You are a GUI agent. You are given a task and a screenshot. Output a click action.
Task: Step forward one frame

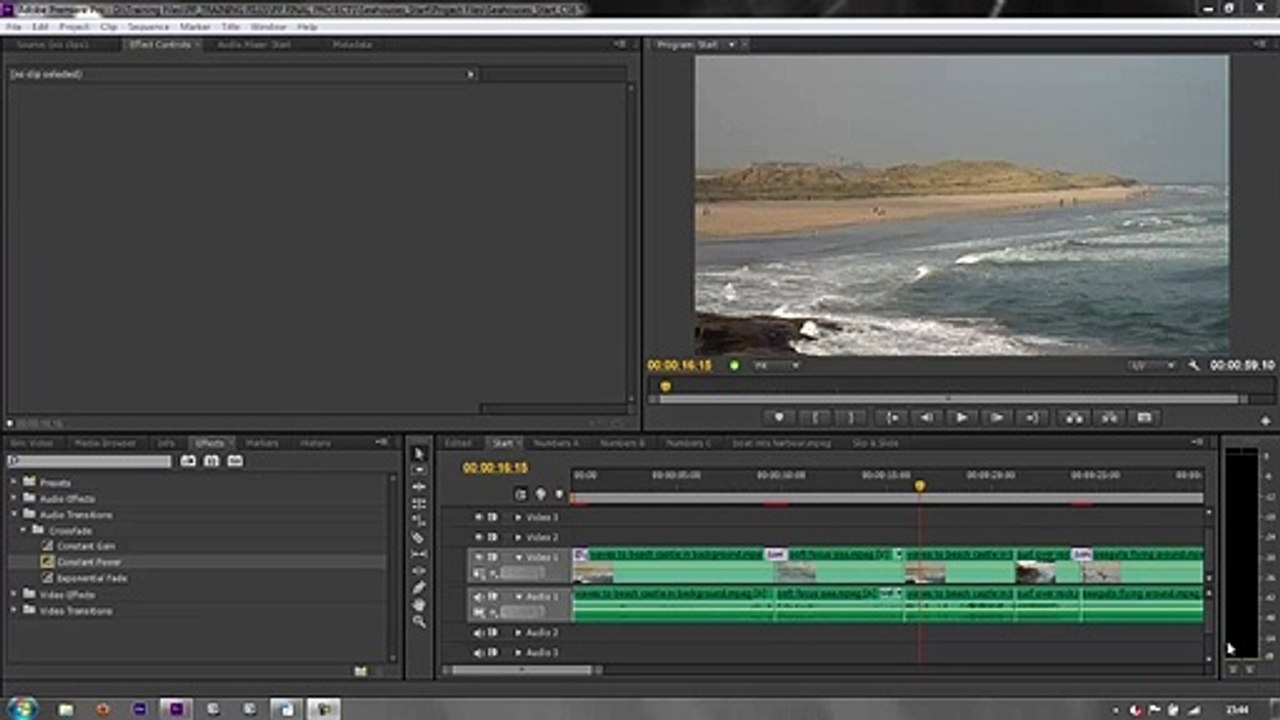(x=997, y=418)
